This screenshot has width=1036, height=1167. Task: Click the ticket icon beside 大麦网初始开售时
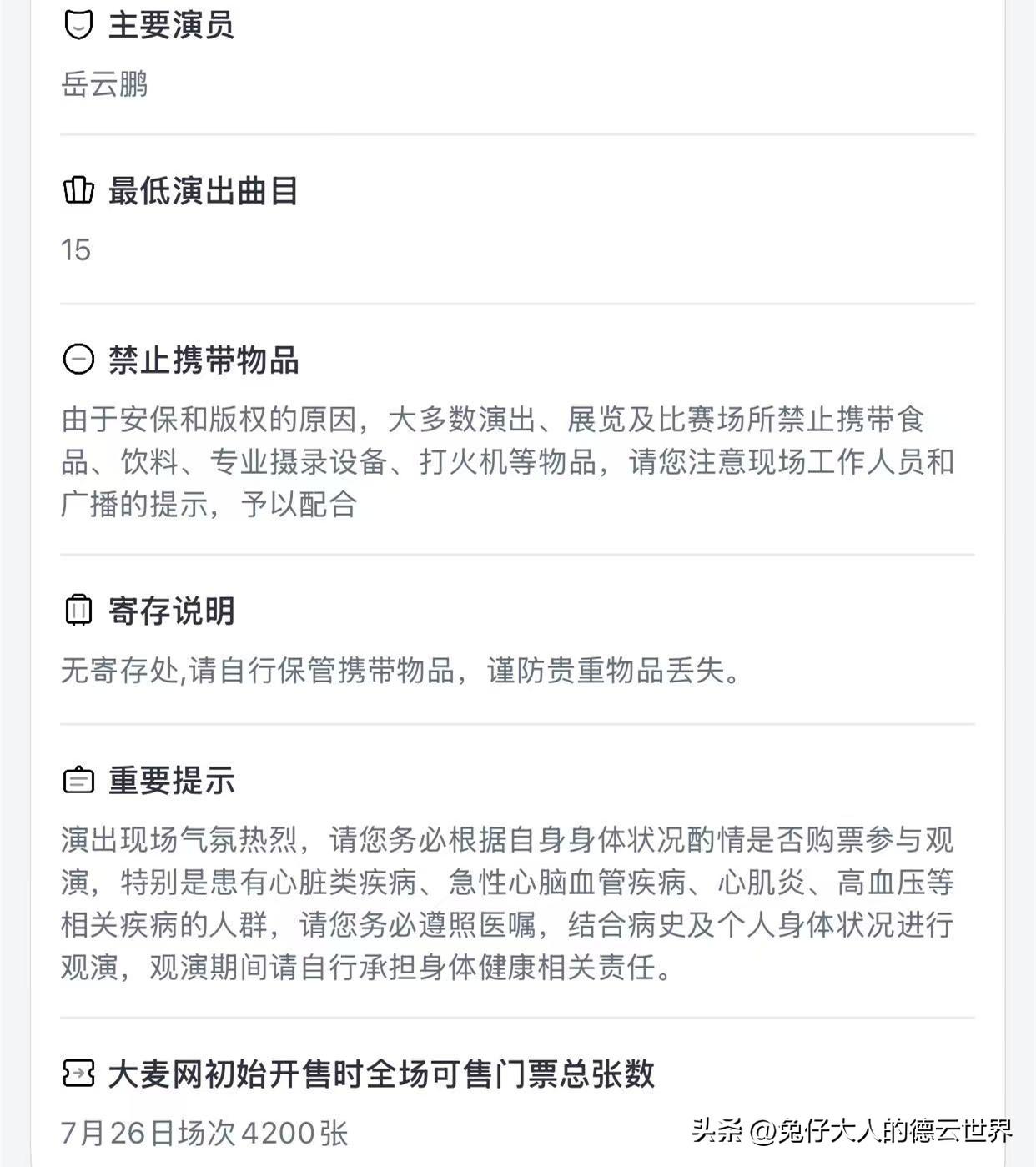tap(78, 1073)
